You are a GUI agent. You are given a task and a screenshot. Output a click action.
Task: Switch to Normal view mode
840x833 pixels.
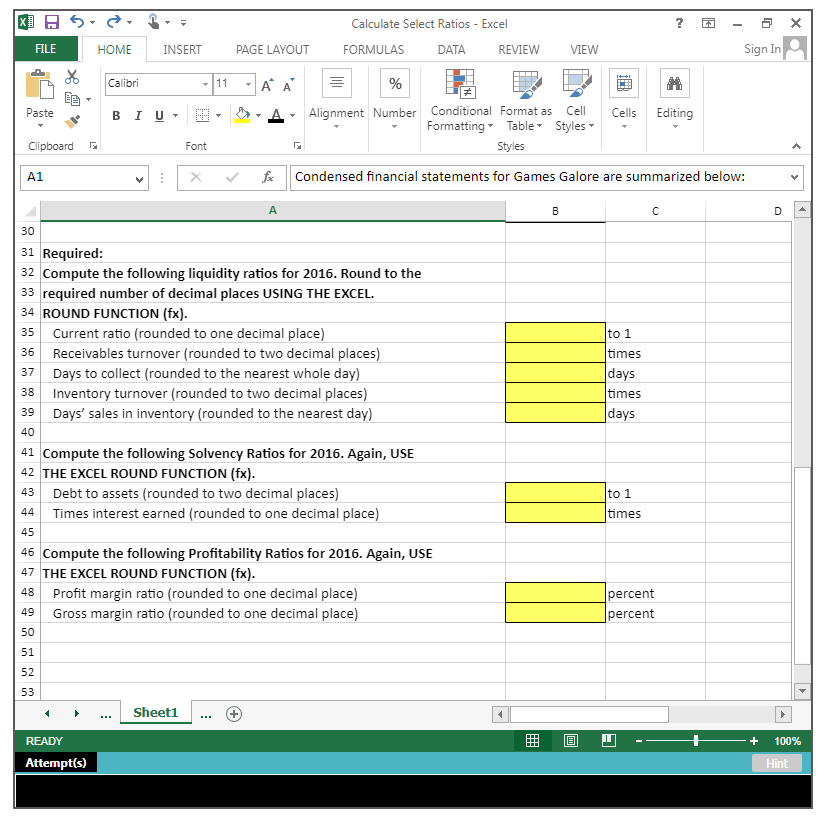[533, 741]
